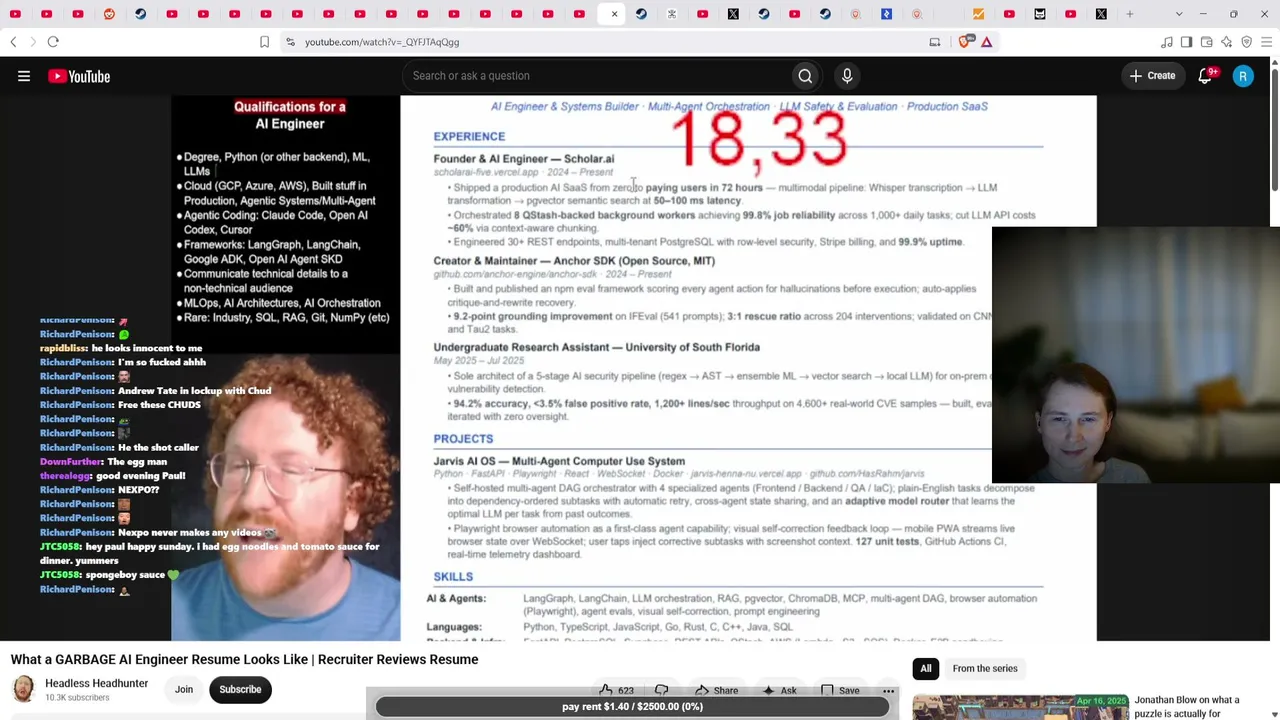Open the YouTube guide hamburger menu

click(x=24, y=76)
